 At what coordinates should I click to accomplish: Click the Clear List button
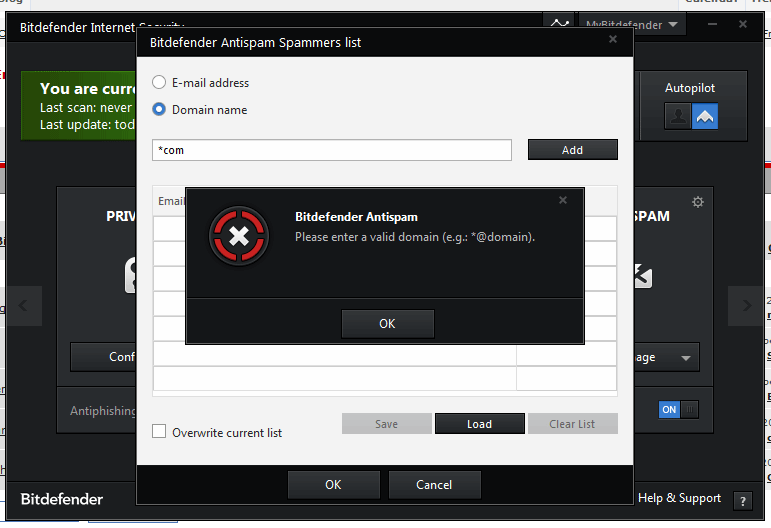point(572,424)
